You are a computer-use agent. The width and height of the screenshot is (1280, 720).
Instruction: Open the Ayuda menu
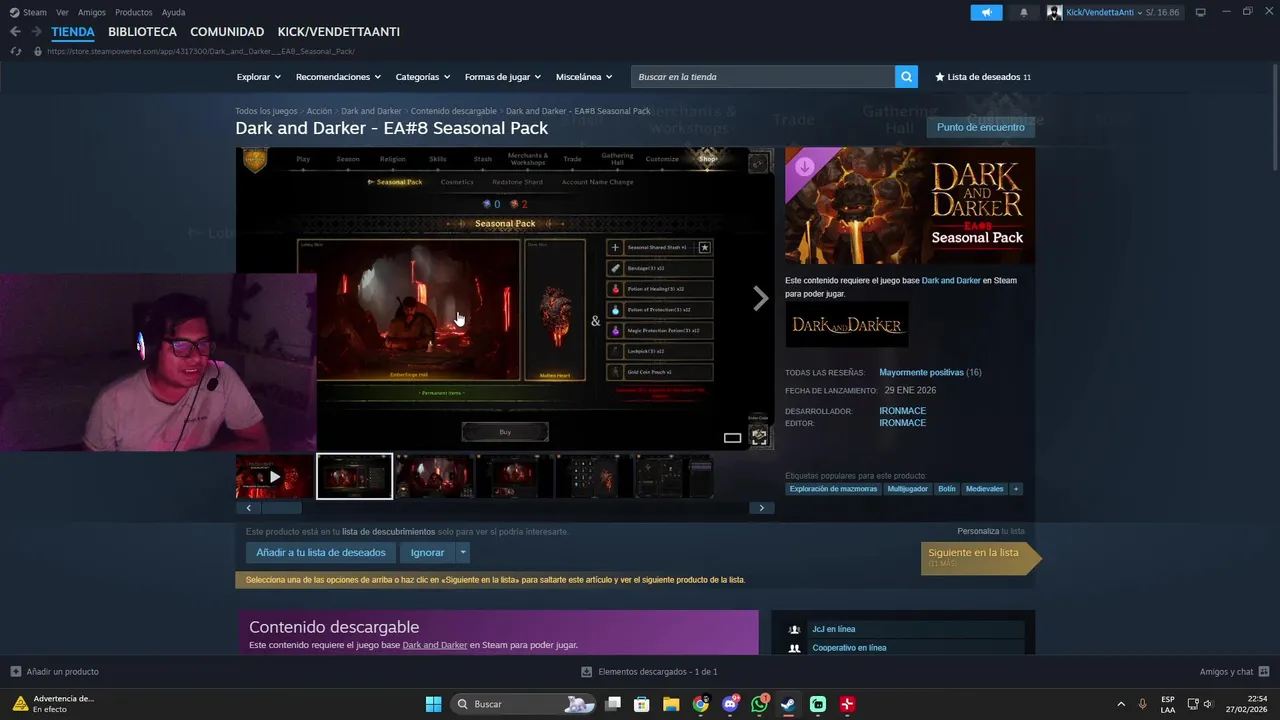tap(173, 12)
